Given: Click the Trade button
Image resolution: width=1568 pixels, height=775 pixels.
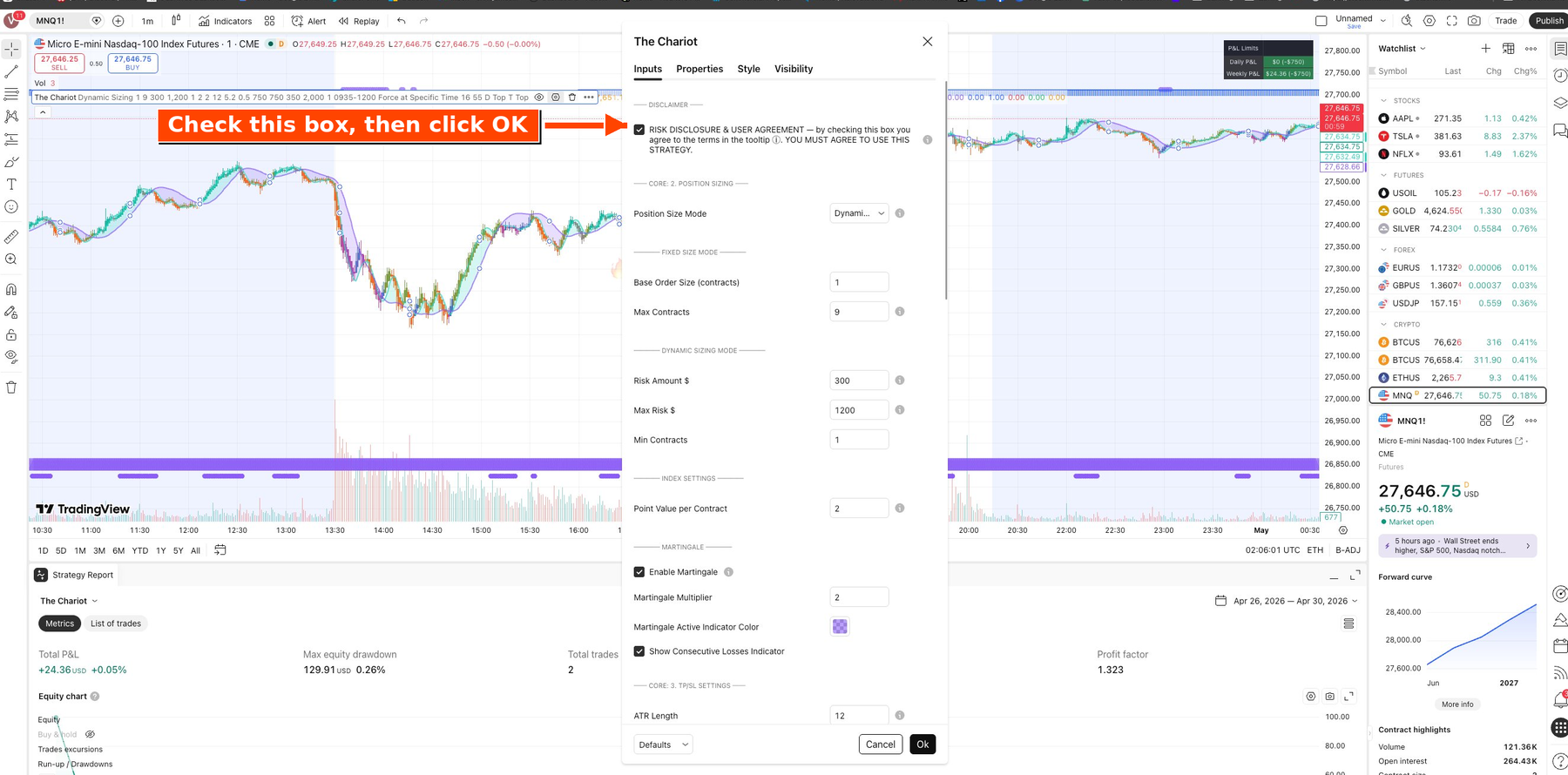Looking at the screenshot, I should 1505,21.
